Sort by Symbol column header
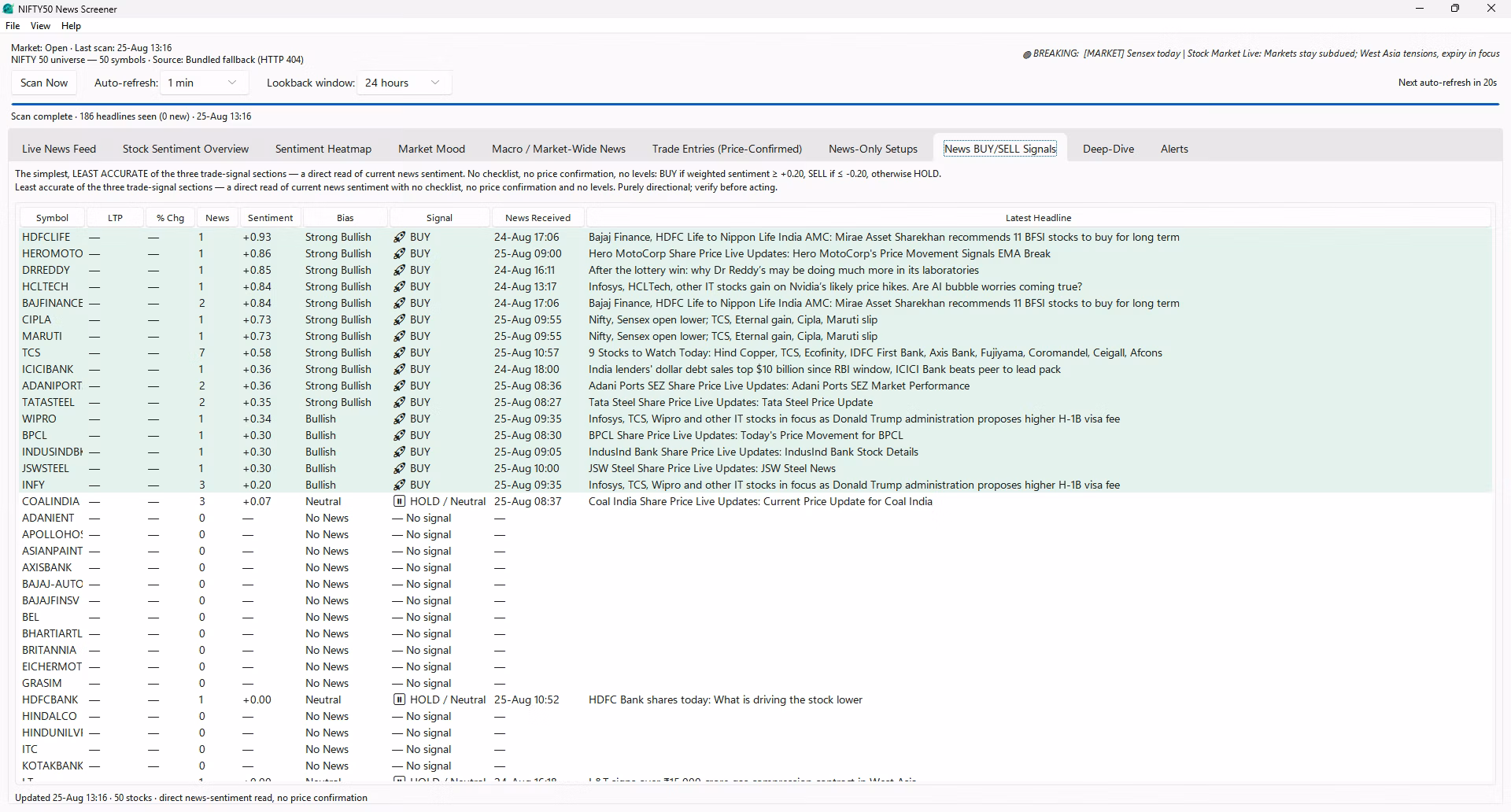Image resolution: width=1511 pixels, height=812 pixels. point(52,218)
